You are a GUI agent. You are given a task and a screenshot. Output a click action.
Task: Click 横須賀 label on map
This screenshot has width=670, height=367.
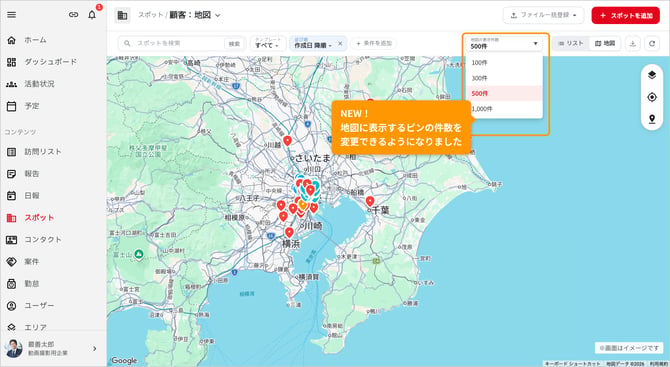coord(309,277)
